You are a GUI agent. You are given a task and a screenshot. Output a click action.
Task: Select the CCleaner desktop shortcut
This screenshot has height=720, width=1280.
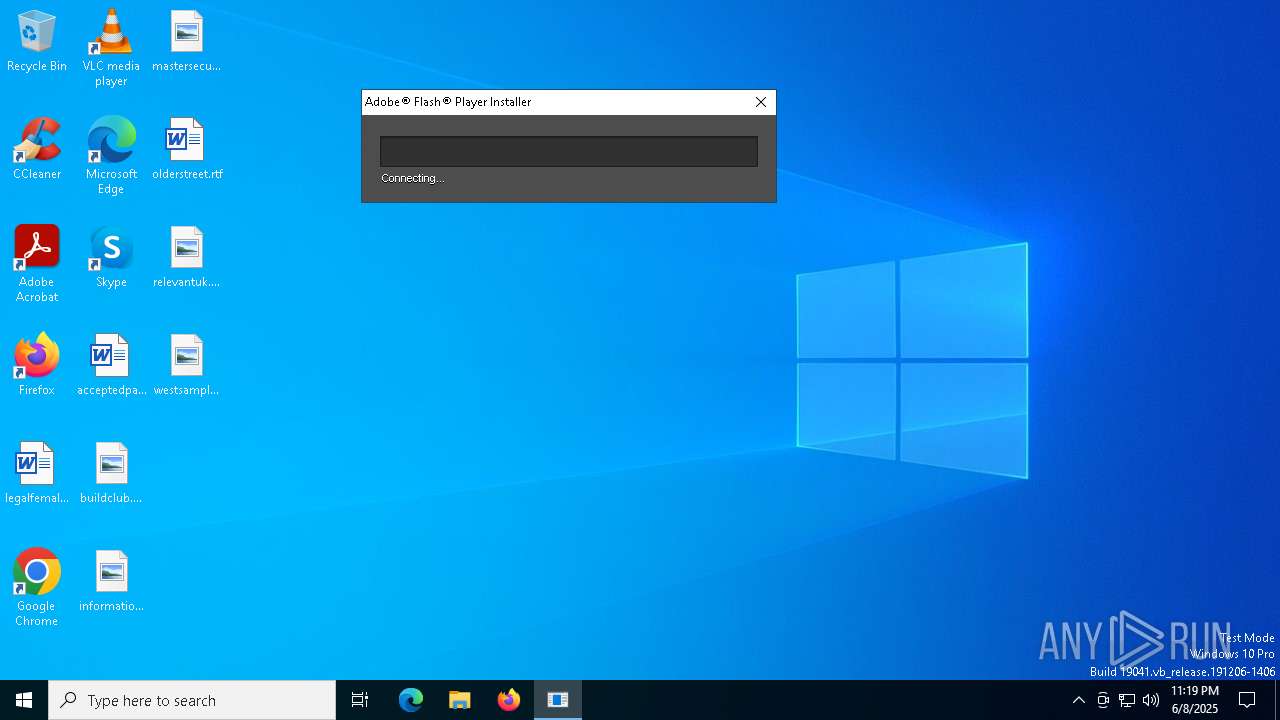click(x=37, y=150)
